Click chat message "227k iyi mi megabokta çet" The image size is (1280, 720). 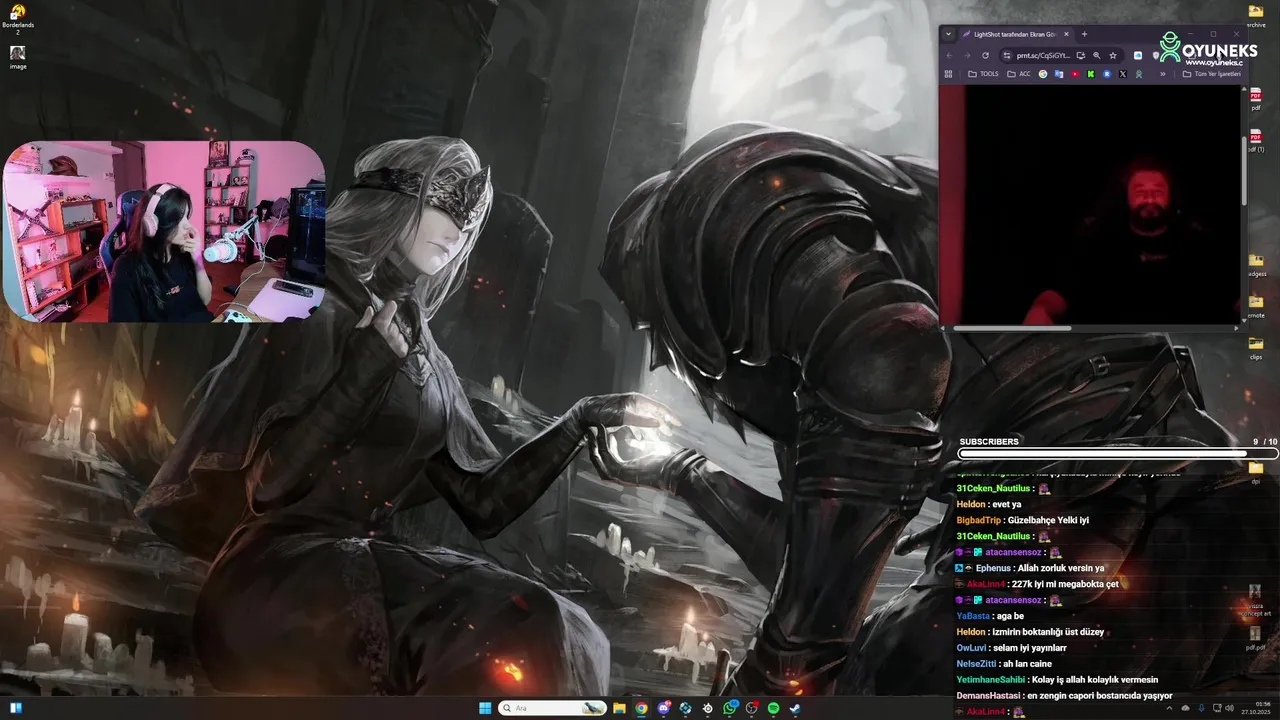coord(1065,584)
